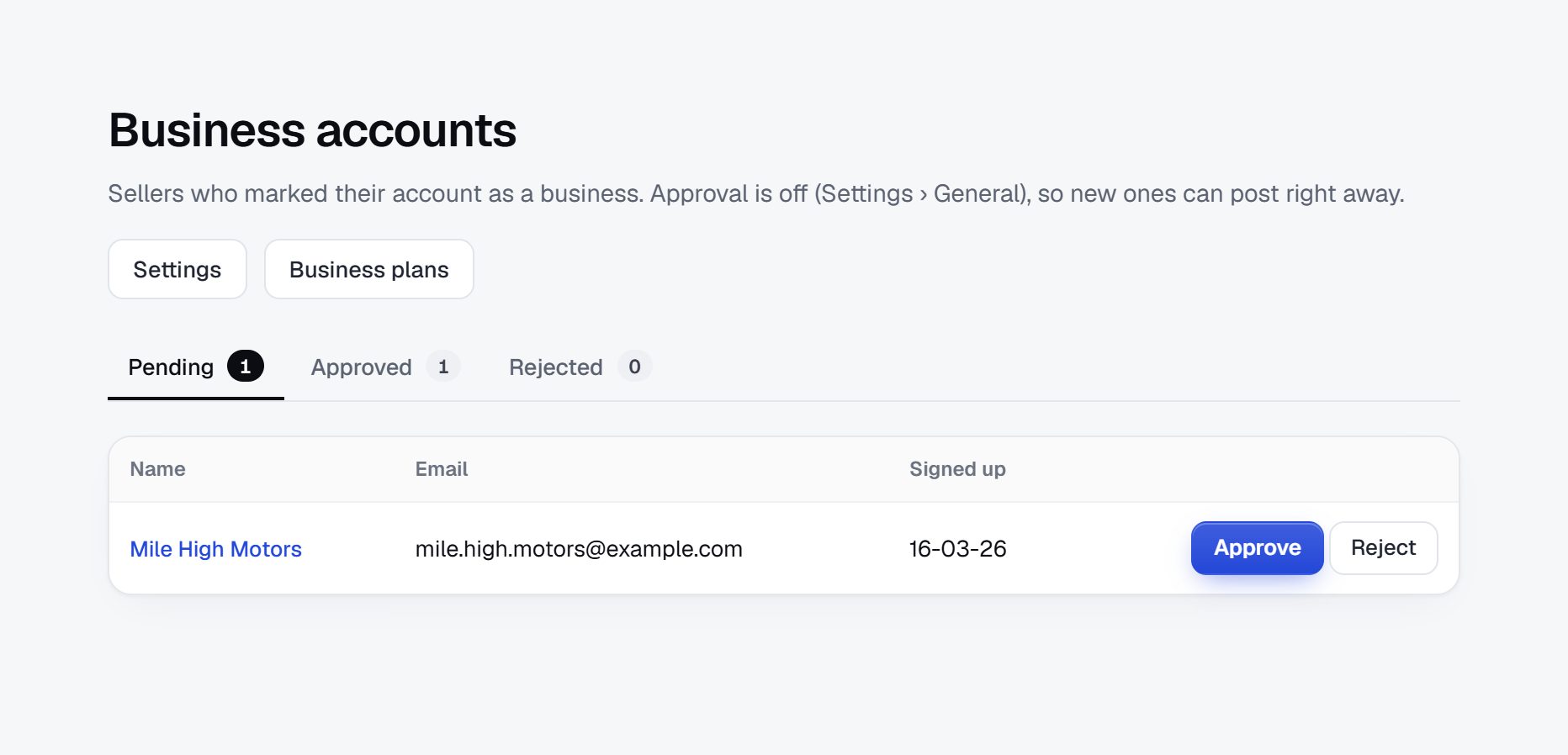This screenshot has width=1568, height=755.
Task: Approve Mile High Motors account
Action: pyautogui.click(x=1257, y=548)
